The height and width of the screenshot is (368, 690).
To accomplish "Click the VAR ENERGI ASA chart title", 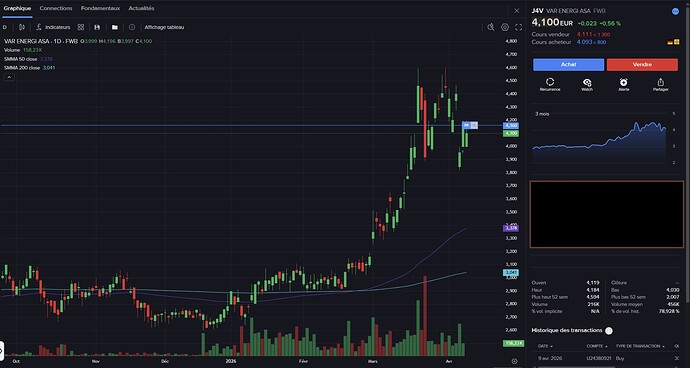I will [x=41, y=41].
